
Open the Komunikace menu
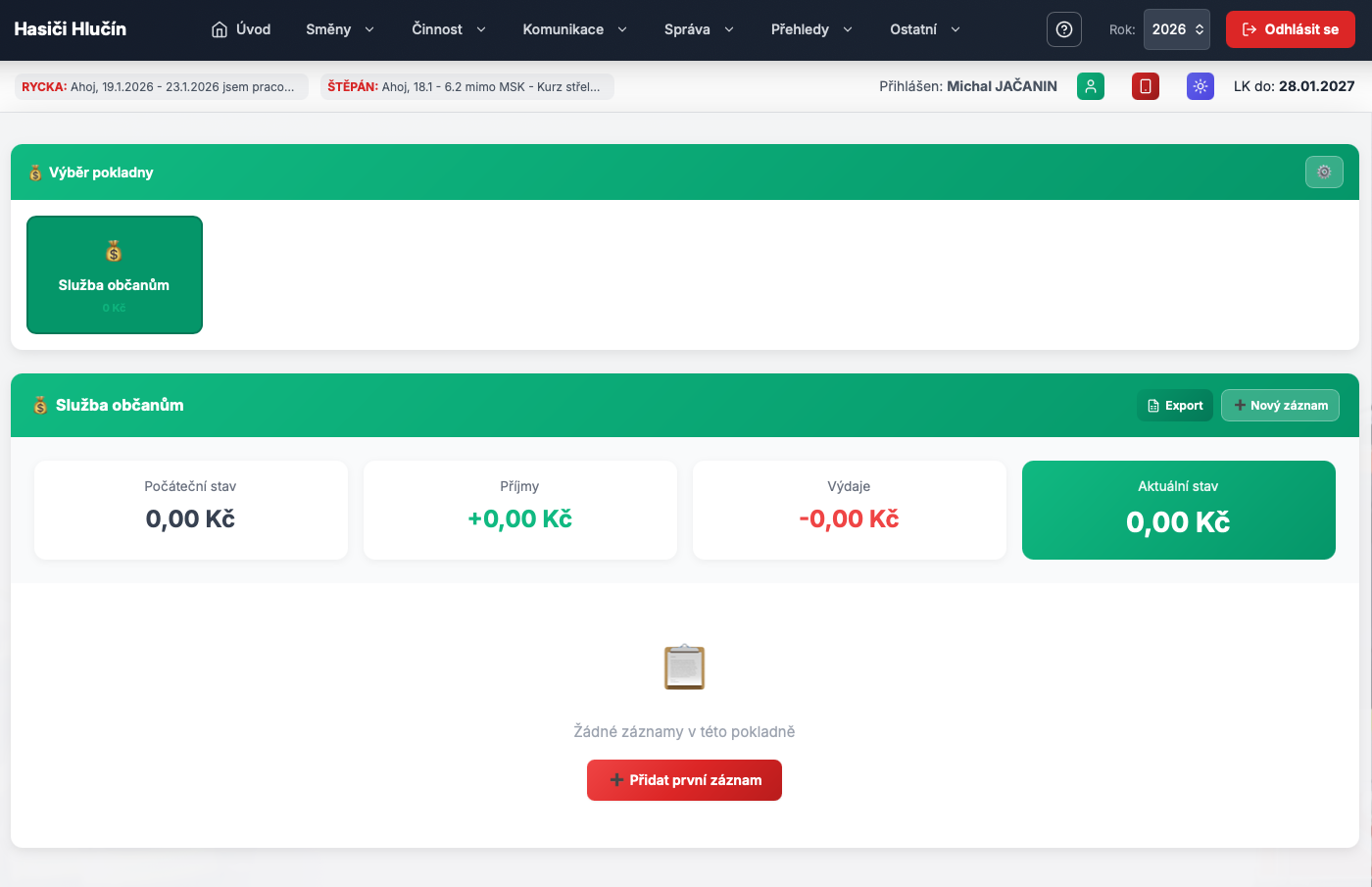click(x=574, y=29)
